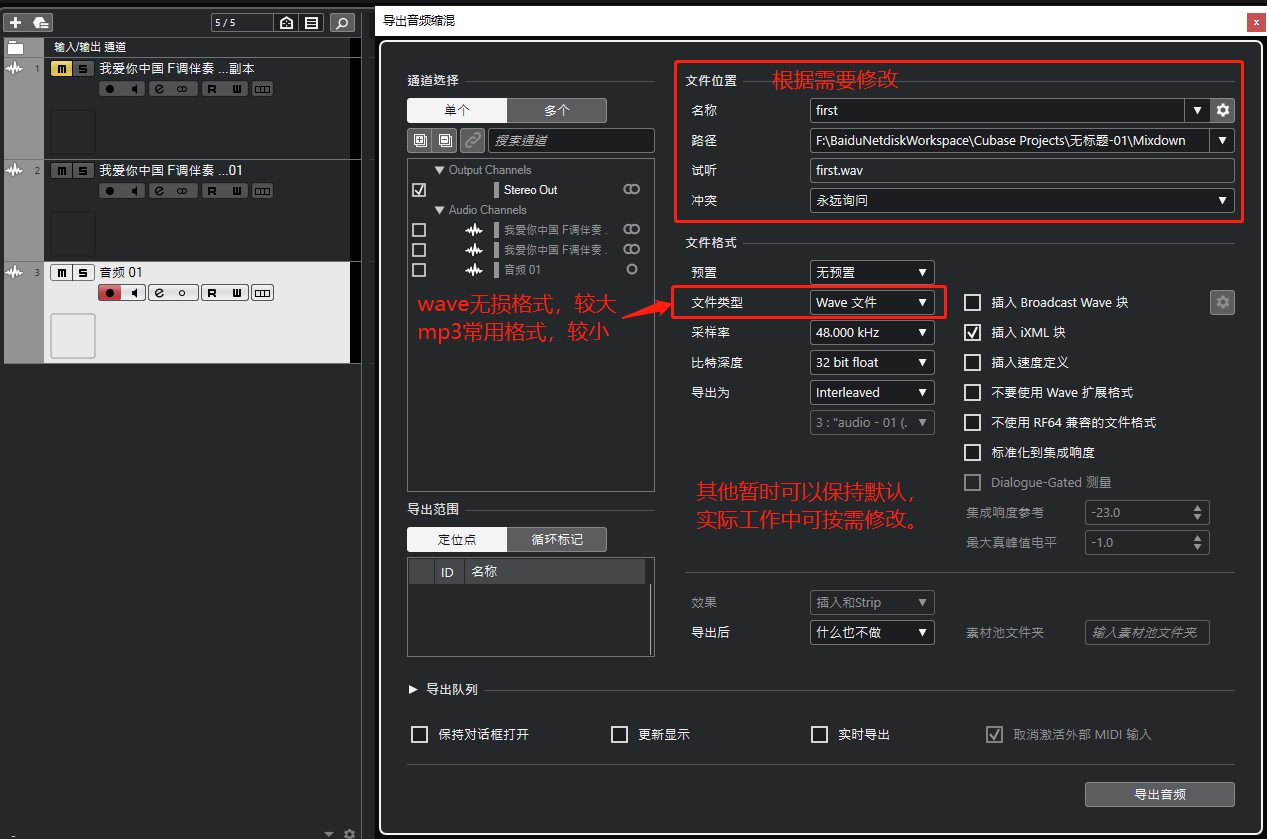The width and height of the screenshot is (1267, 839).
Task: Click the add track plus icon
Action: (x=15, y=22)
